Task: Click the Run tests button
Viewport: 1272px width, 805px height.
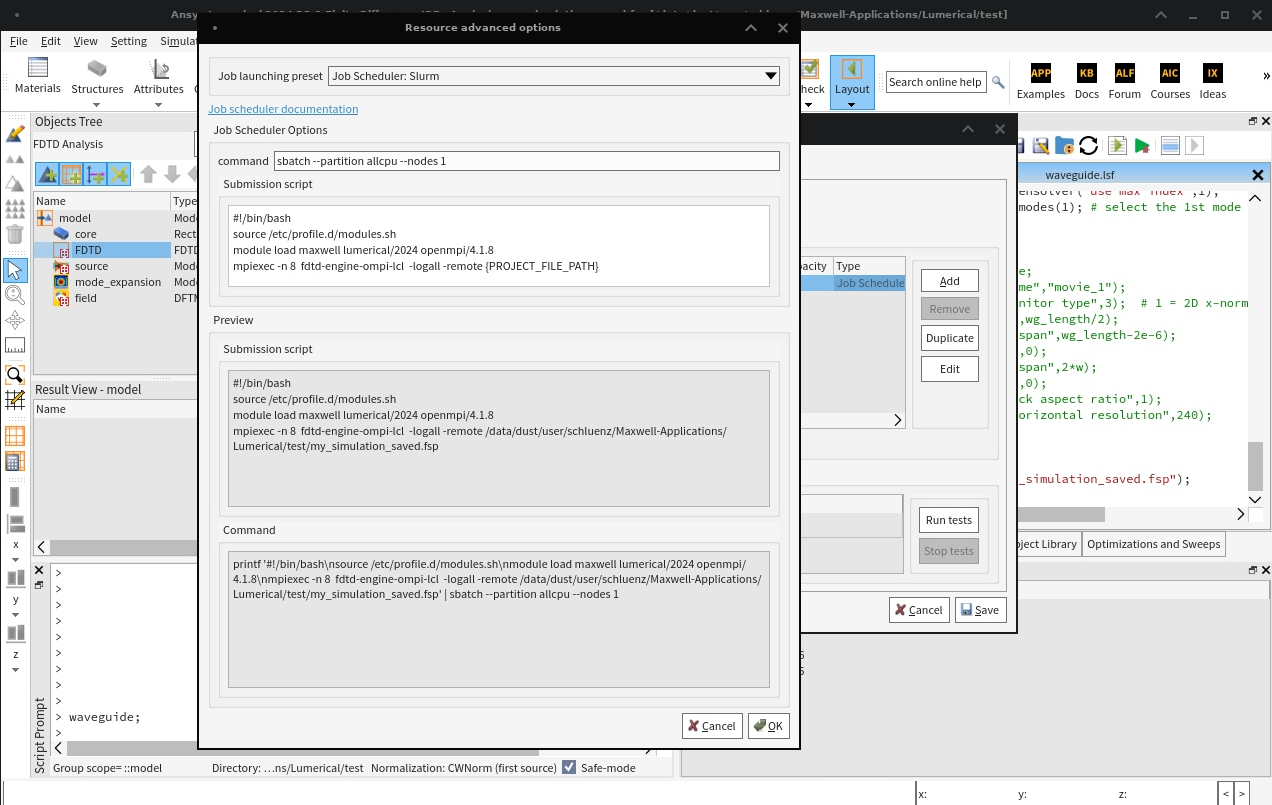Action: [948, 520]
